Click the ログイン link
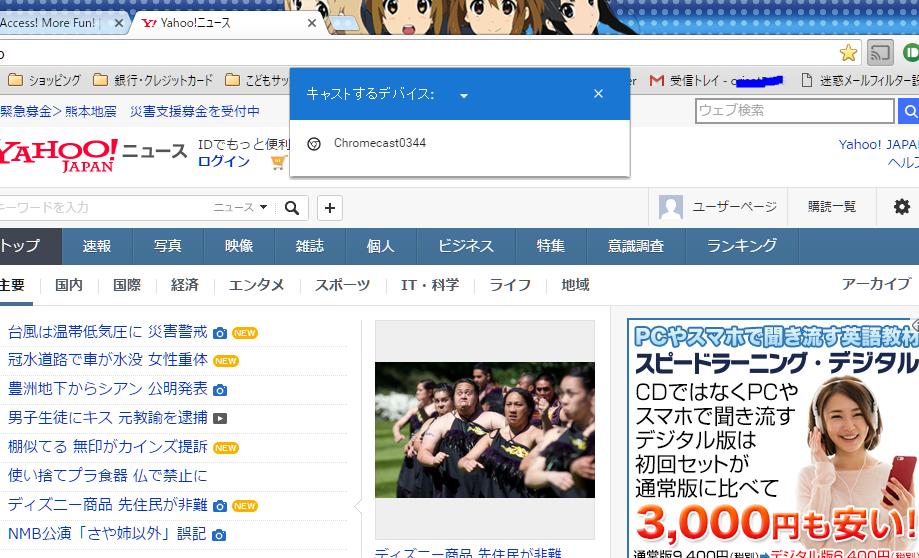919x558 pixels. pos(224,162)
